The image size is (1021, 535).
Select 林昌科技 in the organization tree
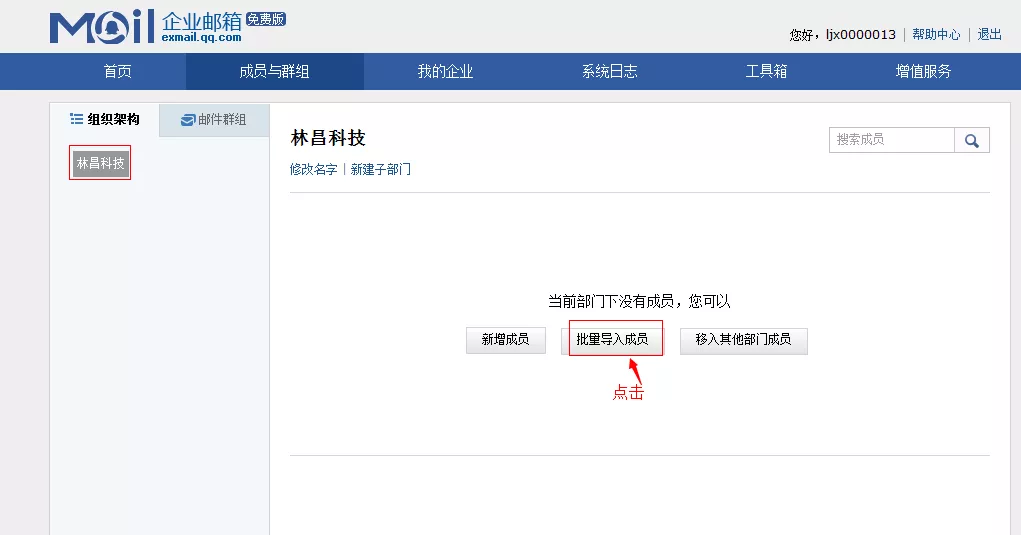[x=100, y=163]
